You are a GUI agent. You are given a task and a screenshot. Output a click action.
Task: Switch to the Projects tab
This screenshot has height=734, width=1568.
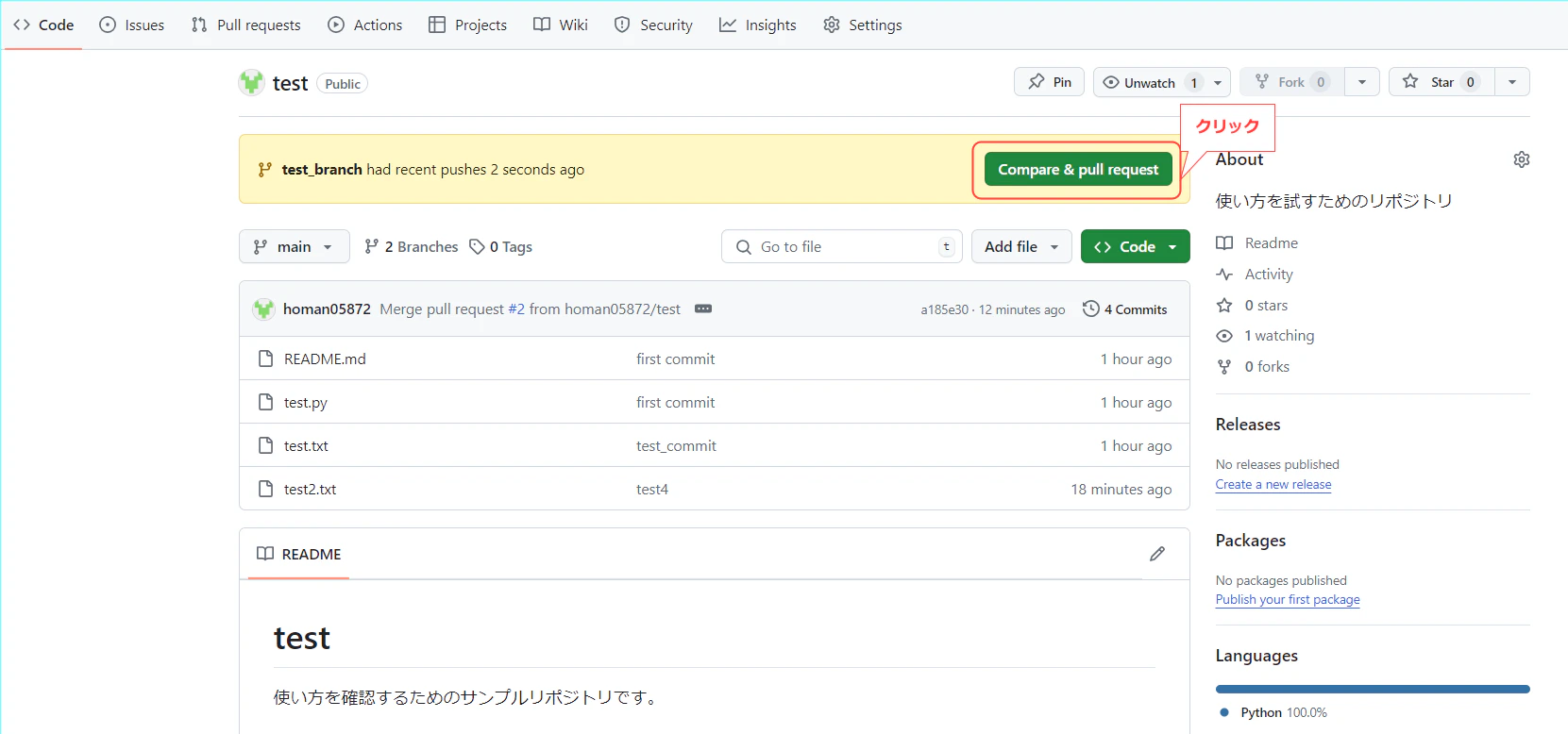pyautogui.click(x=468, y=25)
